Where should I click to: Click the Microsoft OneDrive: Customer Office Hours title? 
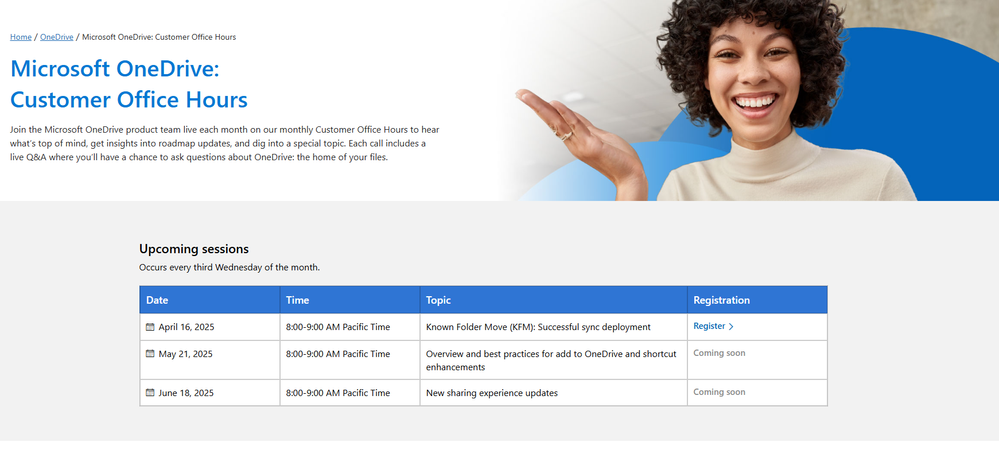(129, 84)
